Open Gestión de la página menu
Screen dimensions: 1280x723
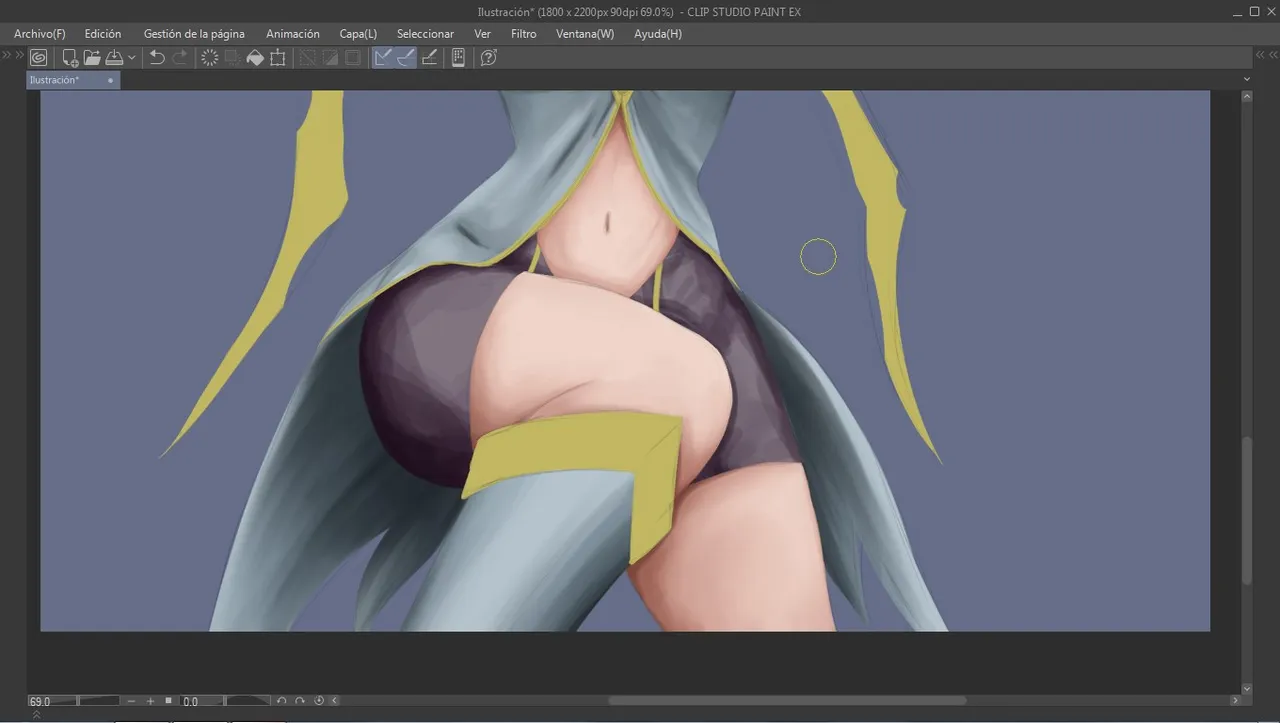(194, 34)
